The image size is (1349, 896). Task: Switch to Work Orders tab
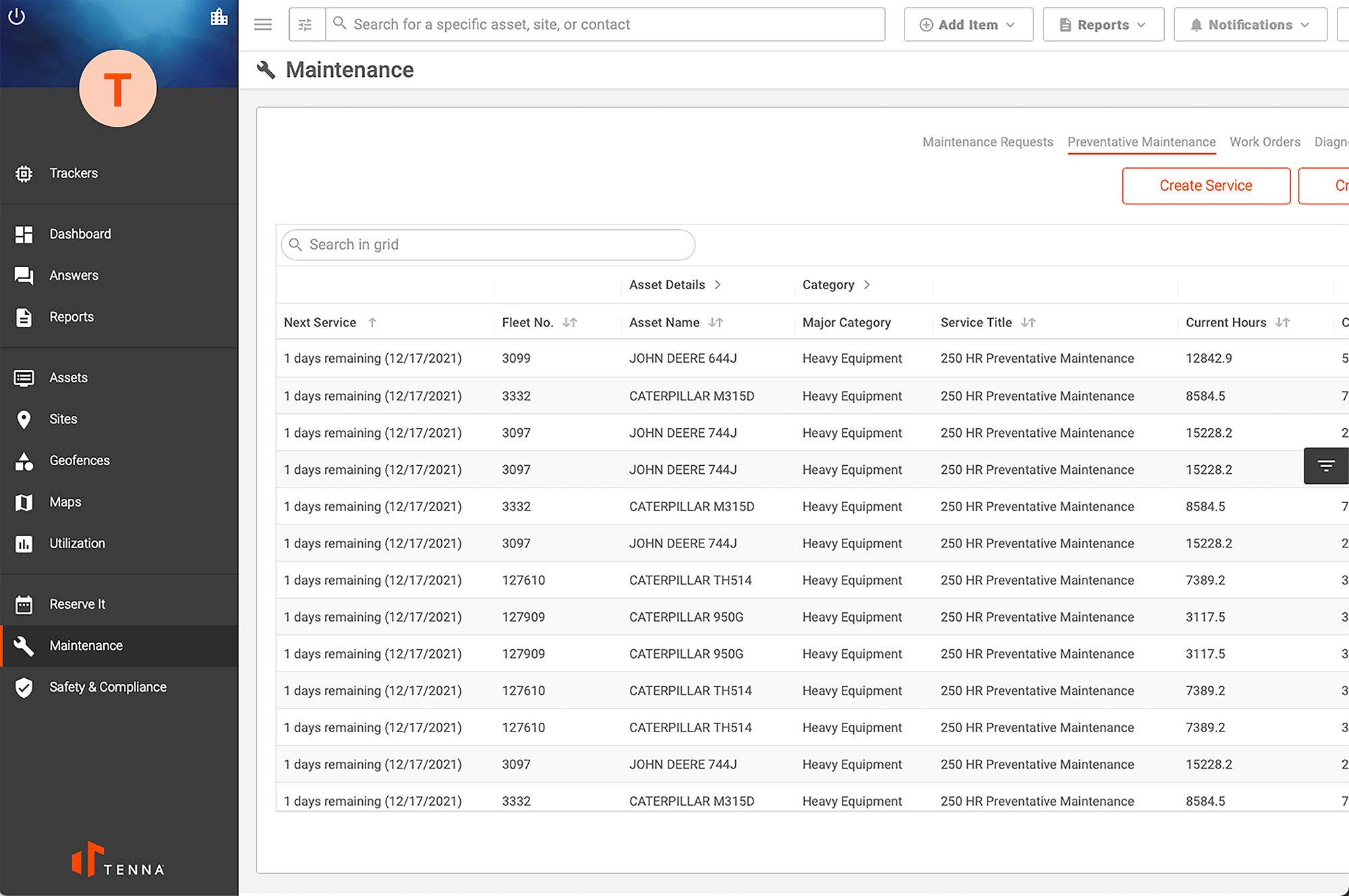click(x=1265, y=142)
